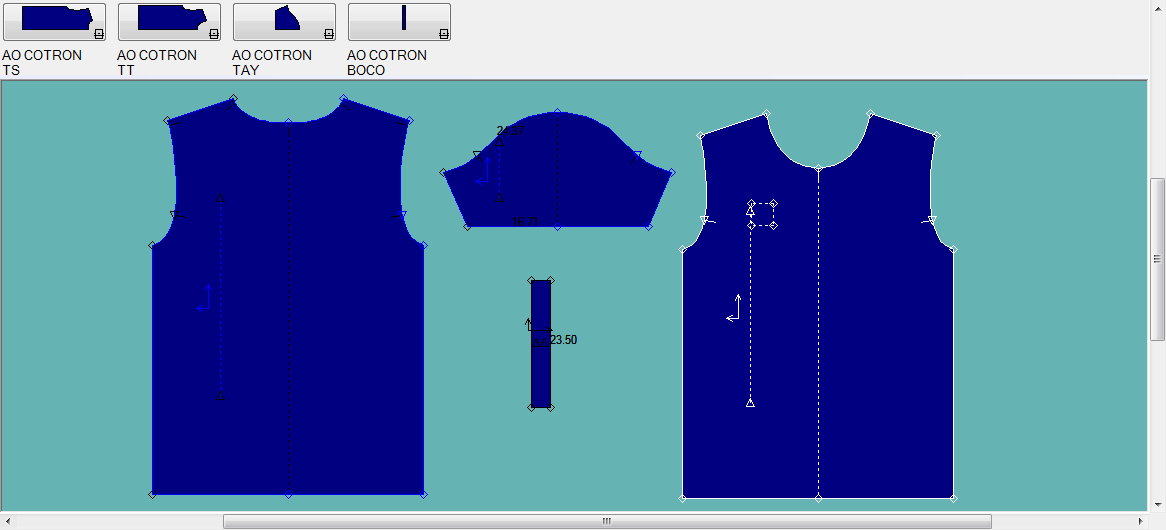The width and height of the screenshot is (1166, 530).
Task: Select bottom-left corner point of back bodice
Action: click(152, 494)
